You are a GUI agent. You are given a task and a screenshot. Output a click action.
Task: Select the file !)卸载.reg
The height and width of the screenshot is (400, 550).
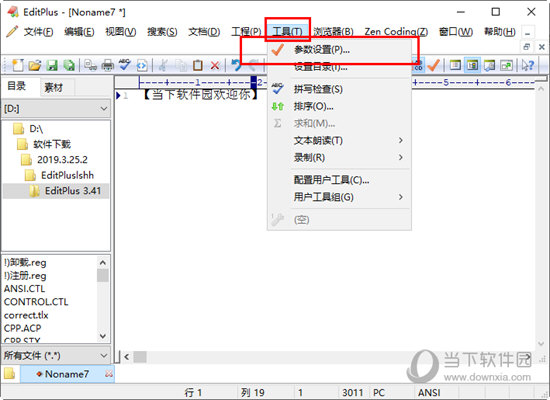coord(25,262)
